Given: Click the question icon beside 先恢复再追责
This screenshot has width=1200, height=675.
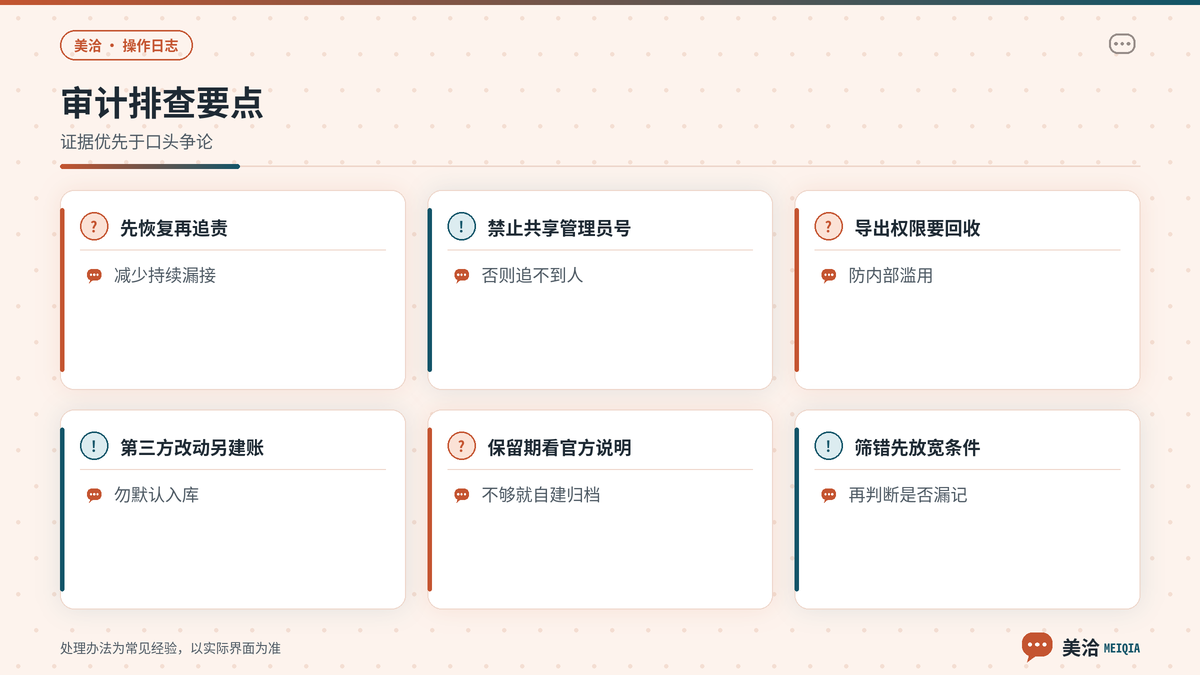Looking at the screenshot, I should click(x=94, y=227).
